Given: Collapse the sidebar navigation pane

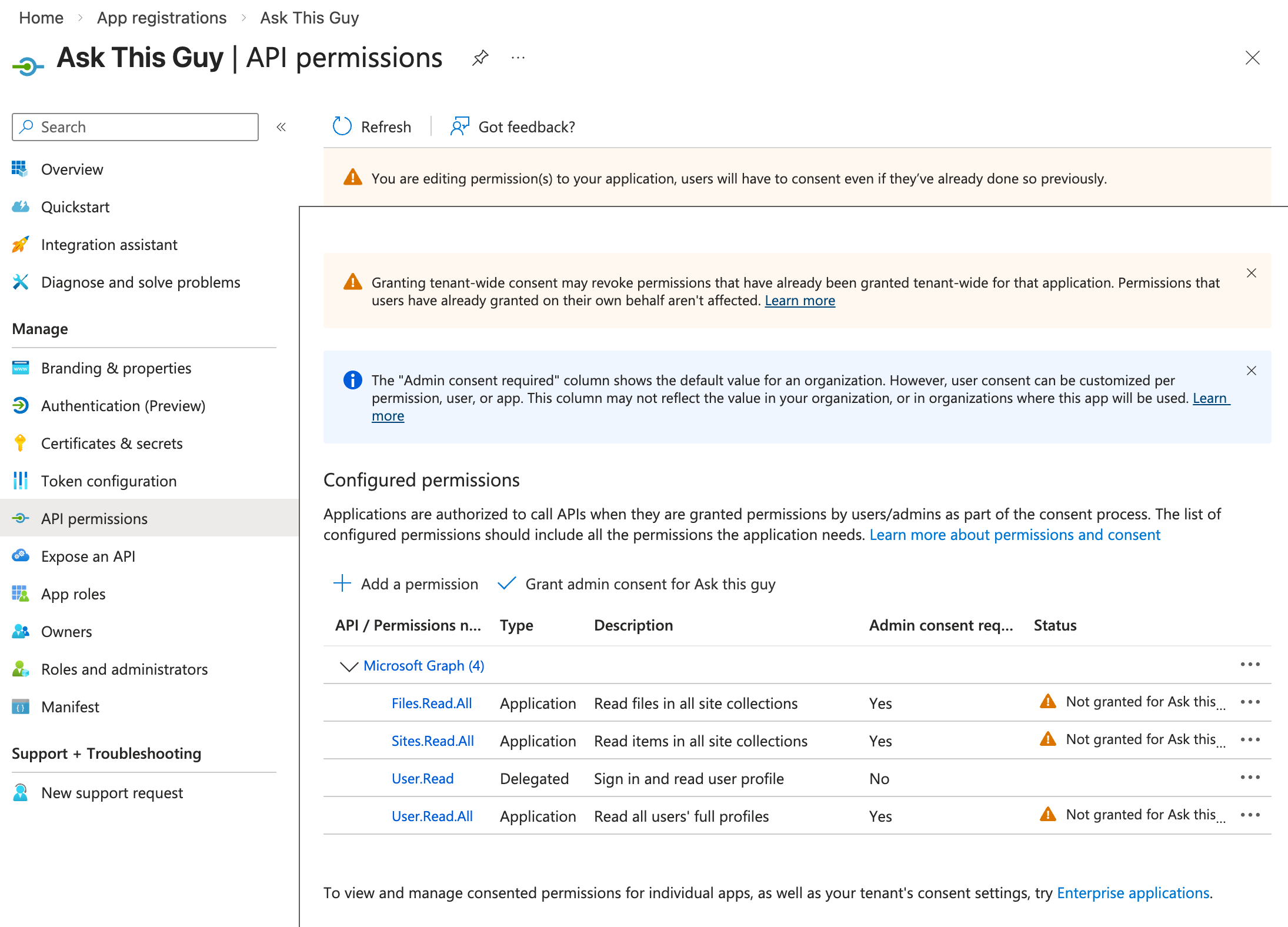Looking at the screenshot, I should [281, 127].
